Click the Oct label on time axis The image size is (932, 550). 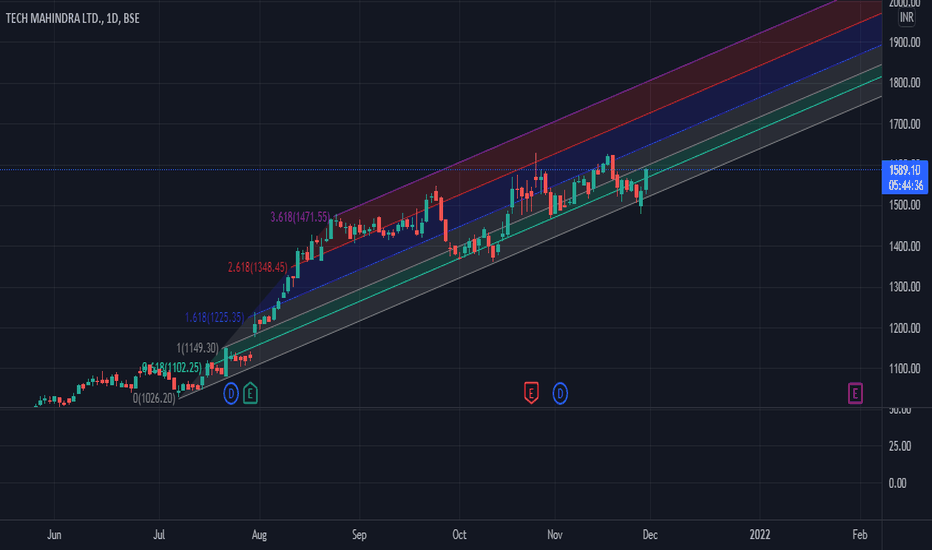pyautogui.click(x=459, y=535)
